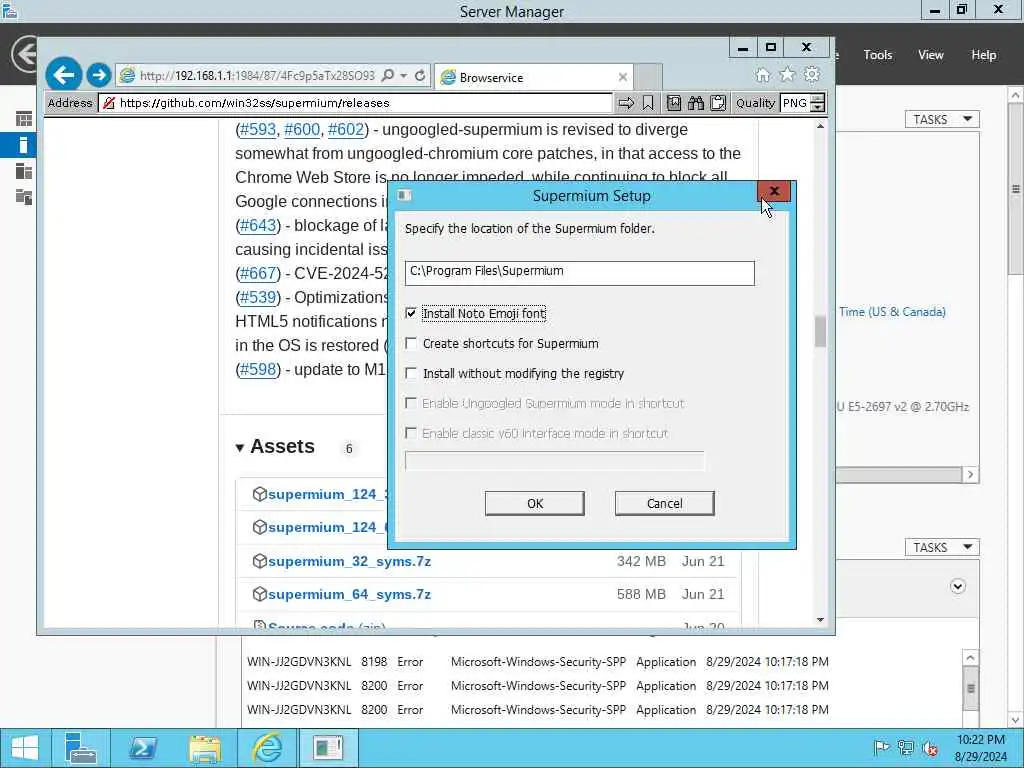Refresh the page in Internet Explorer
The height and width of the screenshot is (768, 1024).
(420, 76)
